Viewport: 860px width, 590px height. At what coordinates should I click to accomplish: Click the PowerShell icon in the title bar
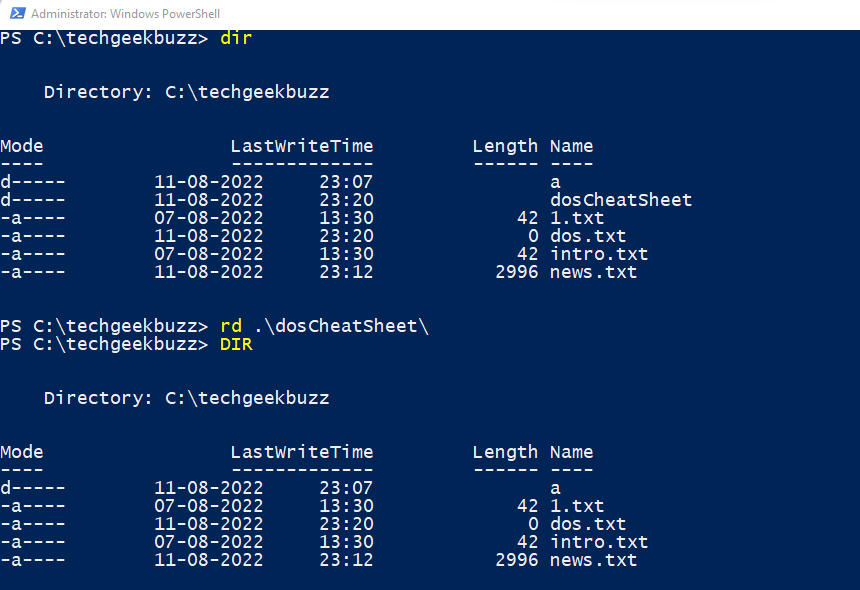coord(15,14)
